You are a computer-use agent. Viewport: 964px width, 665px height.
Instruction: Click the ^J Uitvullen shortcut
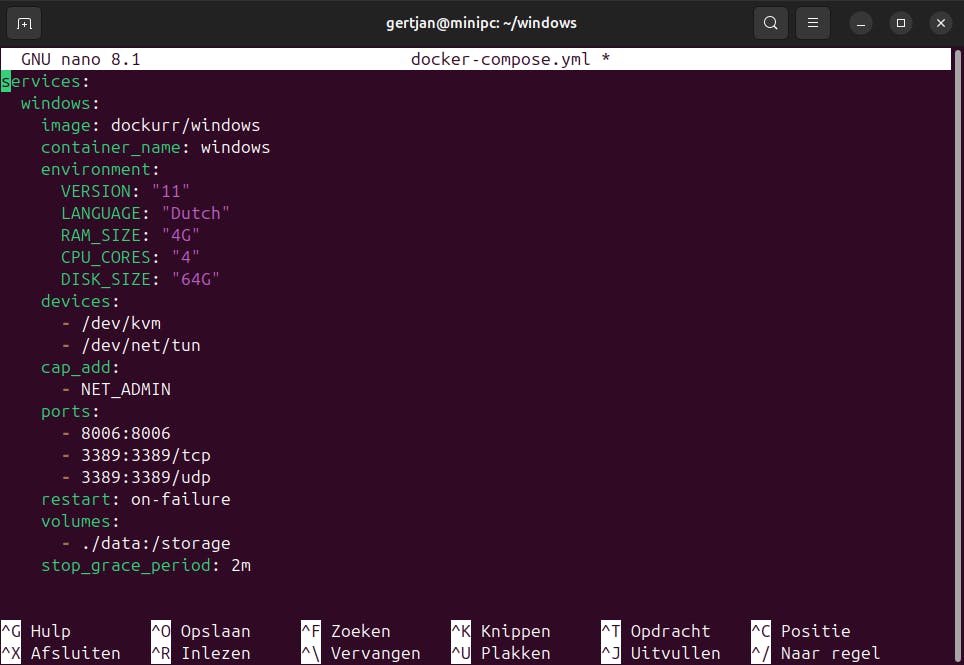pyautogui.click(x=661, y=653)
